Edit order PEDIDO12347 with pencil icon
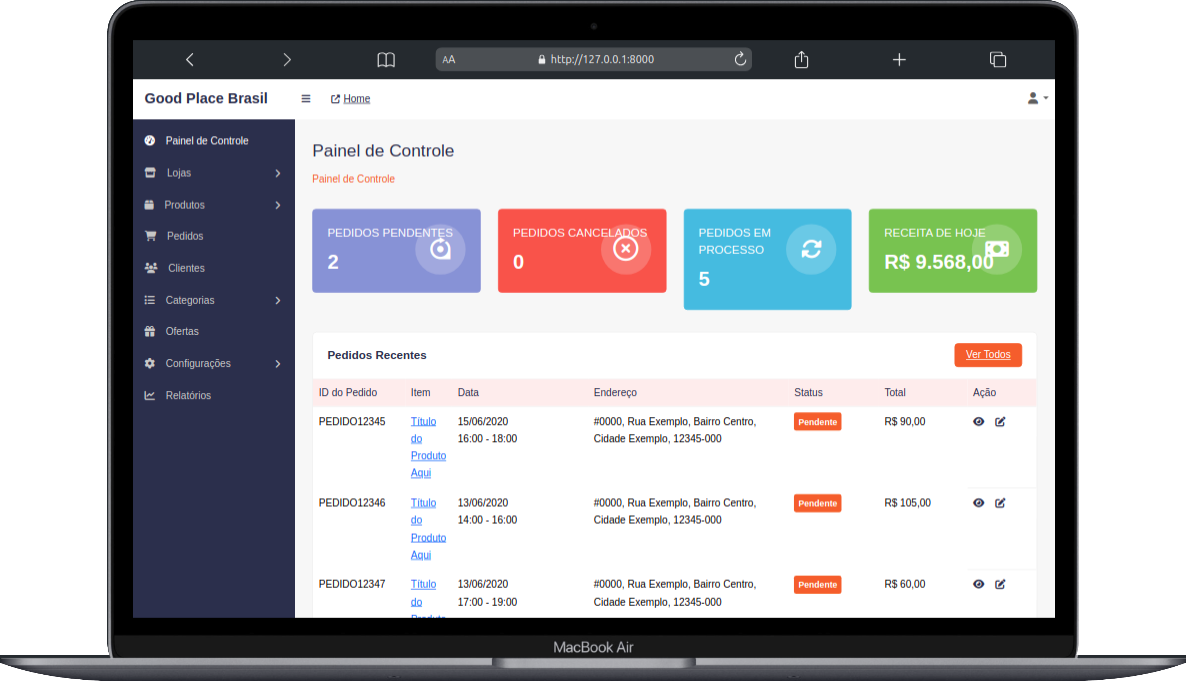The image size is (1186, 681). tap(1000, 584)
